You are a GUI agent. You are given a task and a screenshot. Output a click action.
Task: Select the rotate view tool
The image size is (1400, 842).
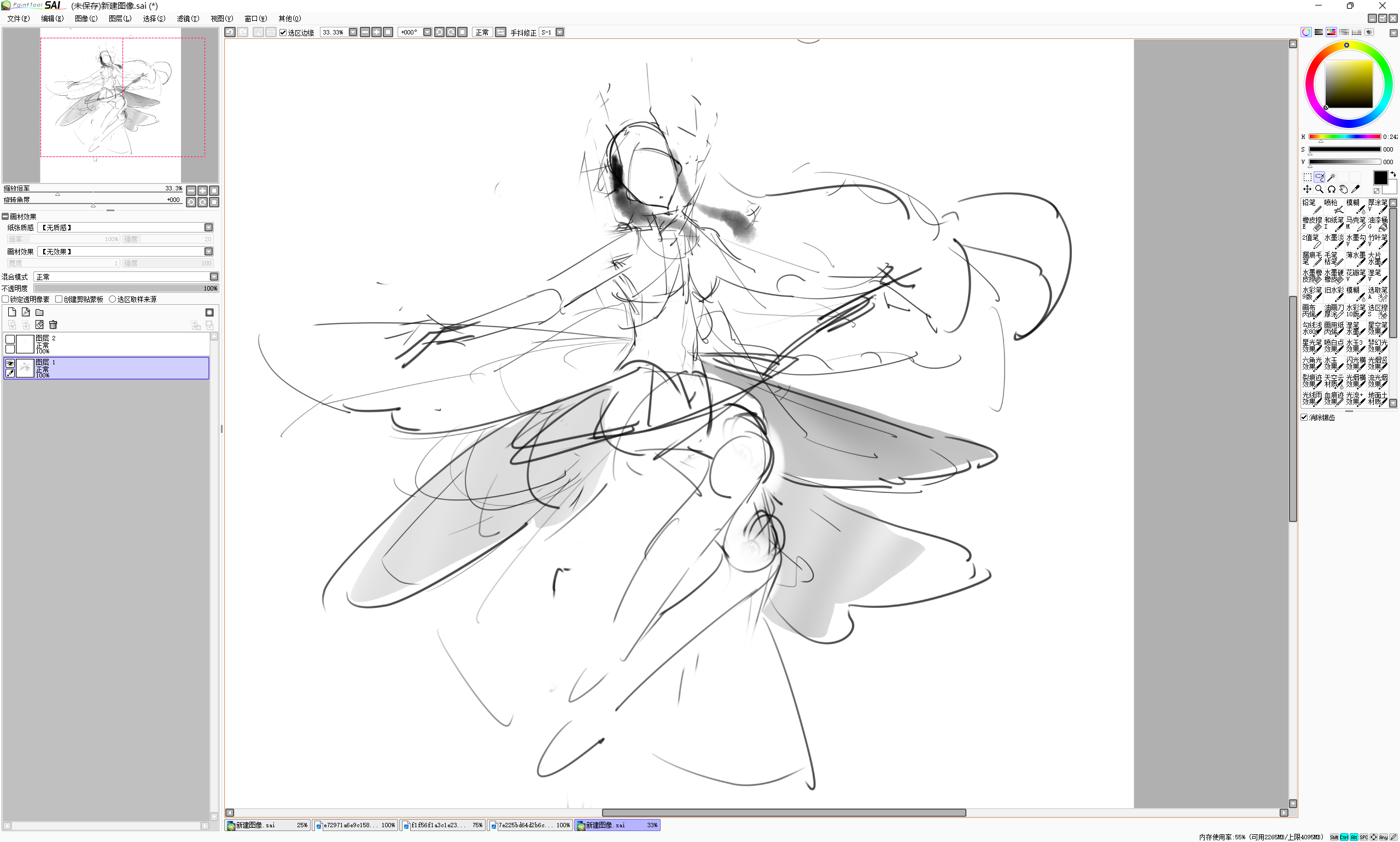click(1332, 189)
